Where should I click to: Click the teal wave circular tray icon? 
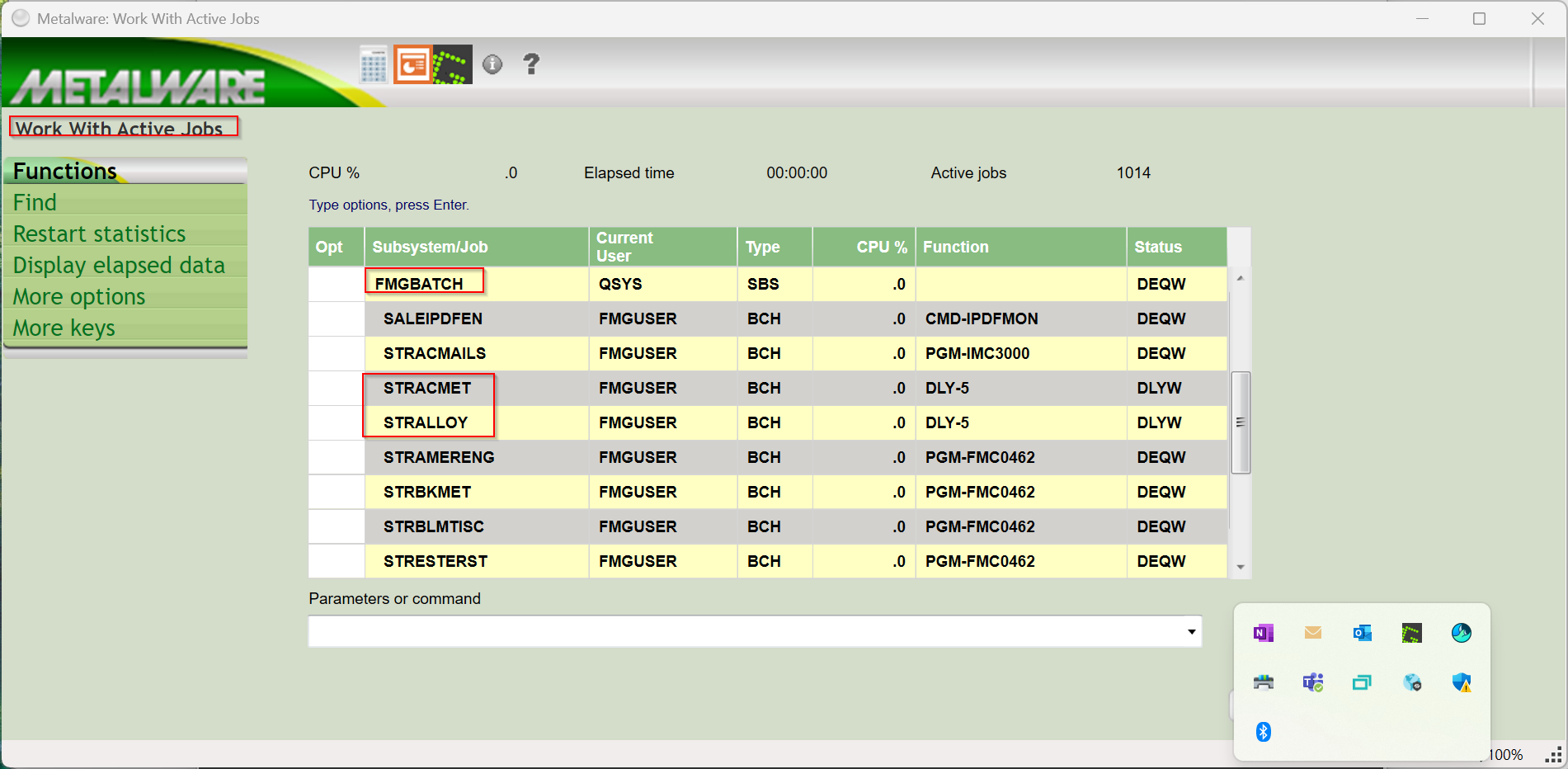click(1461, 633)
